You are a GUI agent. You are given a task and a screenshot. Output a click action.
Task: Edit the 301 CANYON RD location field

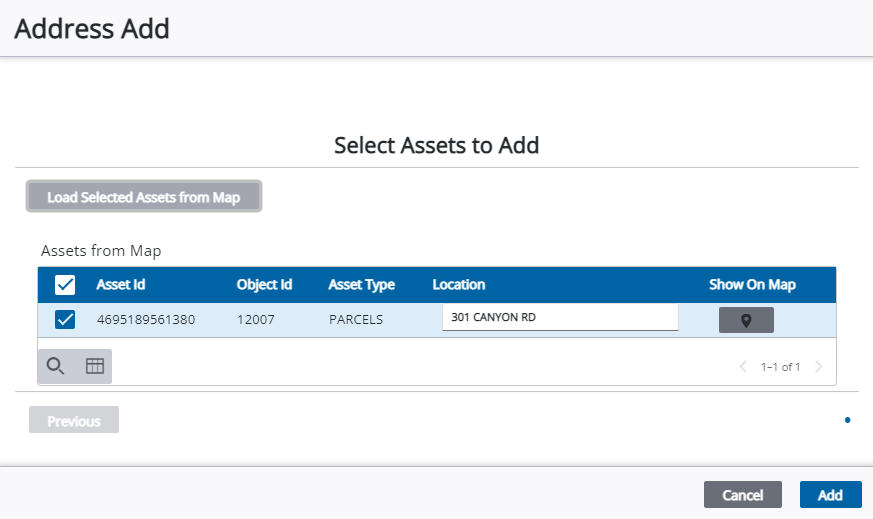coord(560,318)
